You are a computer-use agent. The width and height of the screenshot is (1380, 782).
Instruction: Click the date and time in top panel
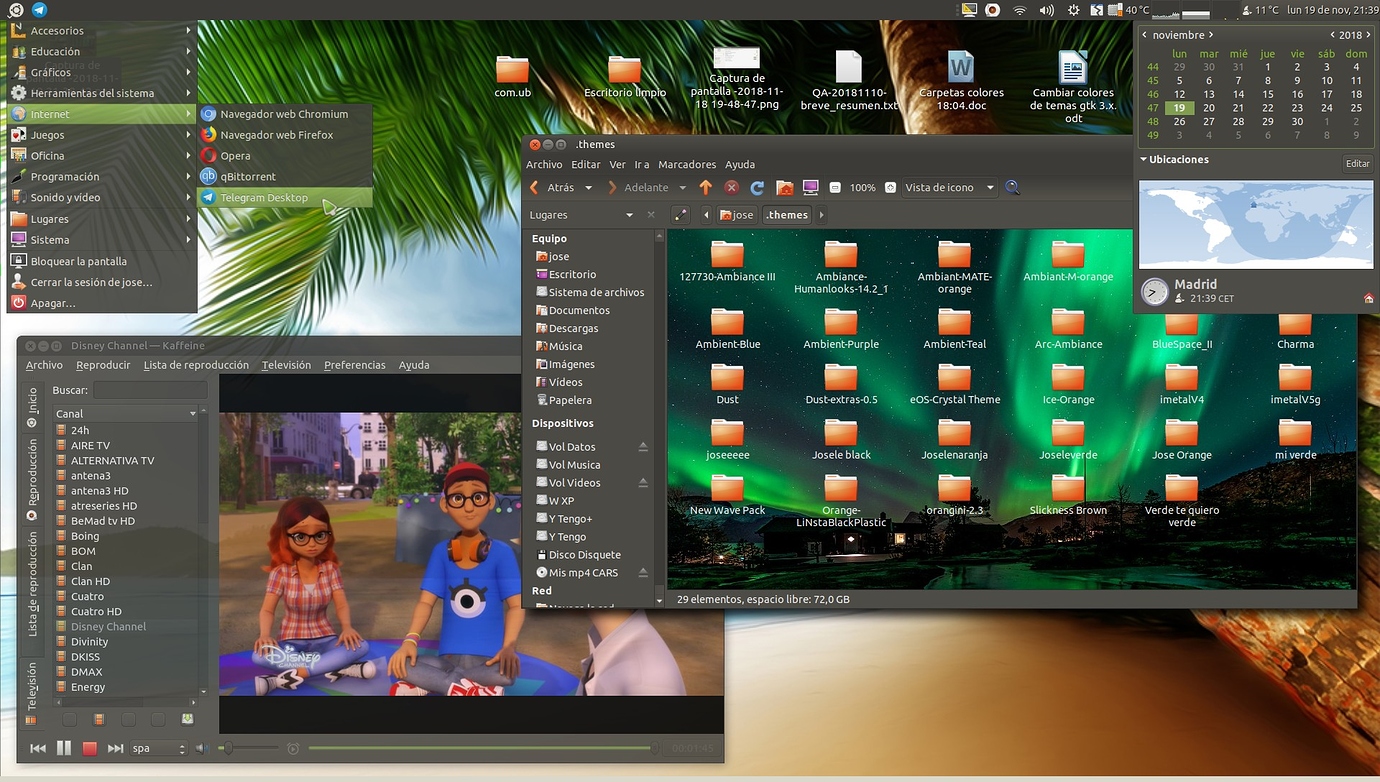(x=1332, y=9)
